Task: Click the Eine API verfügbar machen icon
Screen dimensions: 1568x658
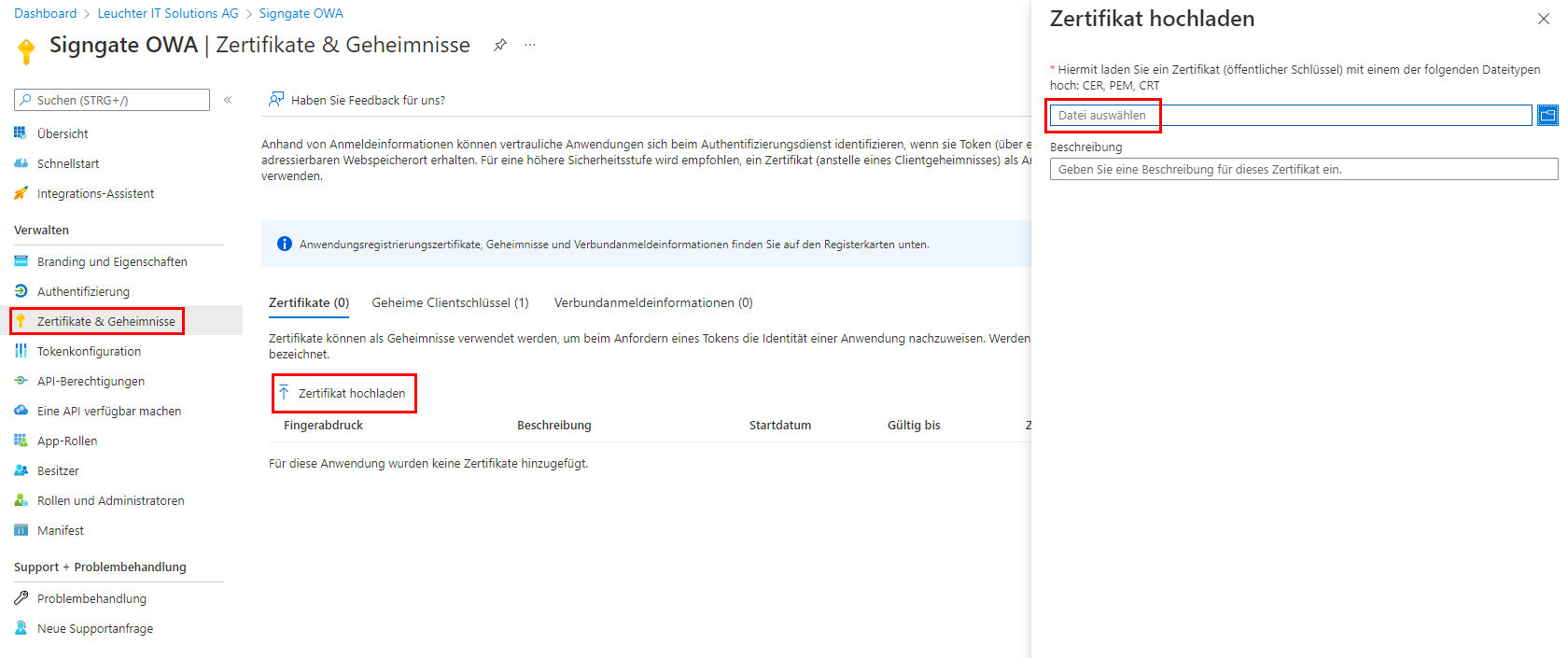Action: point(21,411)
